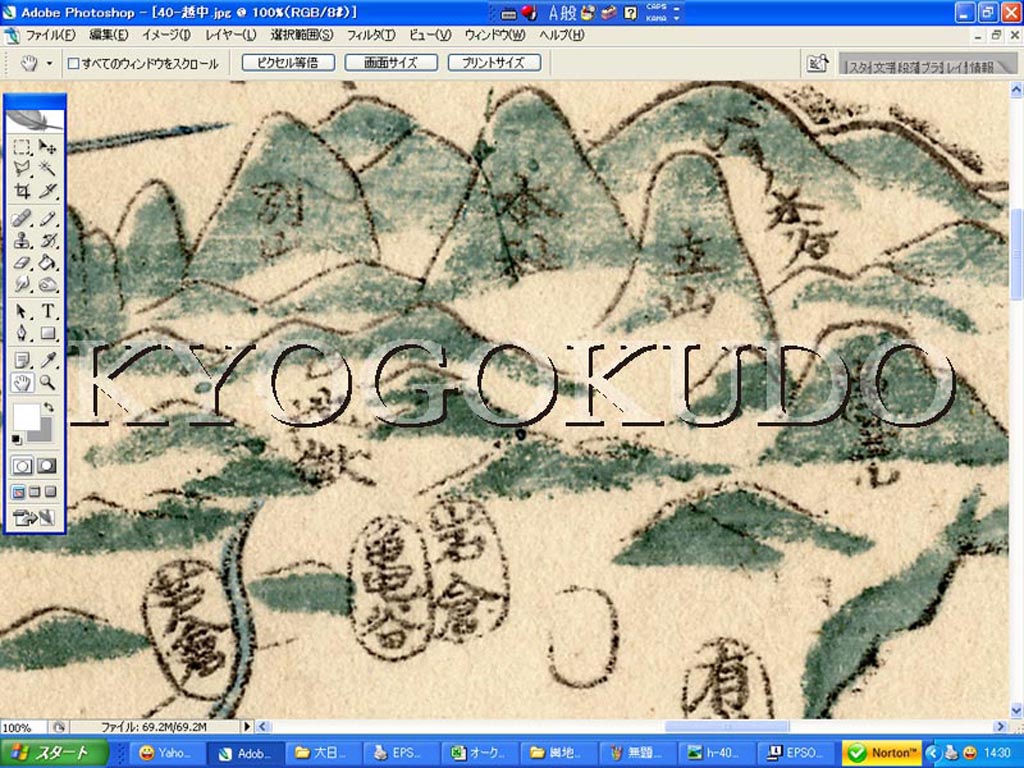Open the 文字 palette tab in well
1024x768 pixels.
pos(886,67)
